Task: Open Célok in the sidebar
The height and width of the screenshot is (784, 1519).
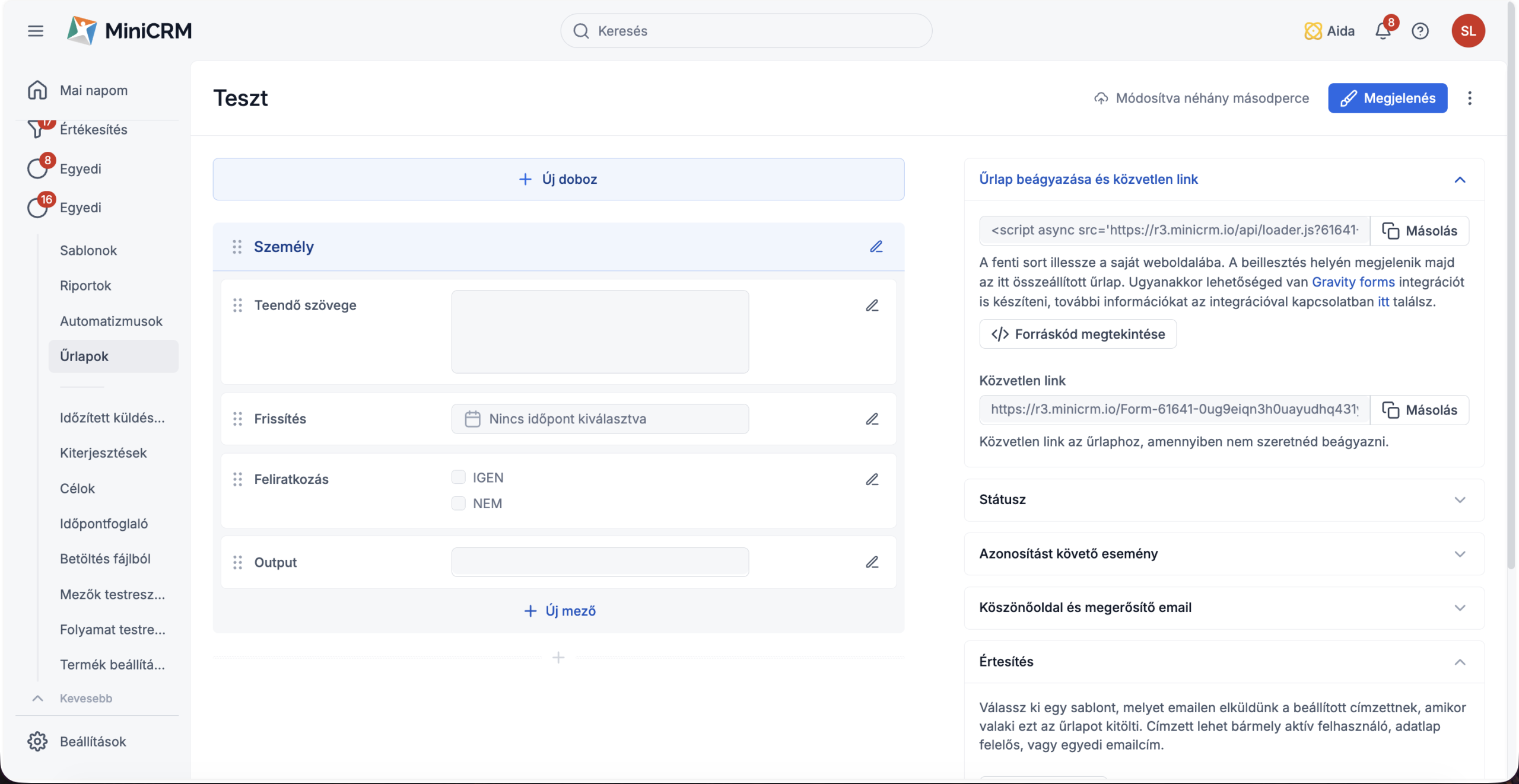Action: (x=77, y=488)
